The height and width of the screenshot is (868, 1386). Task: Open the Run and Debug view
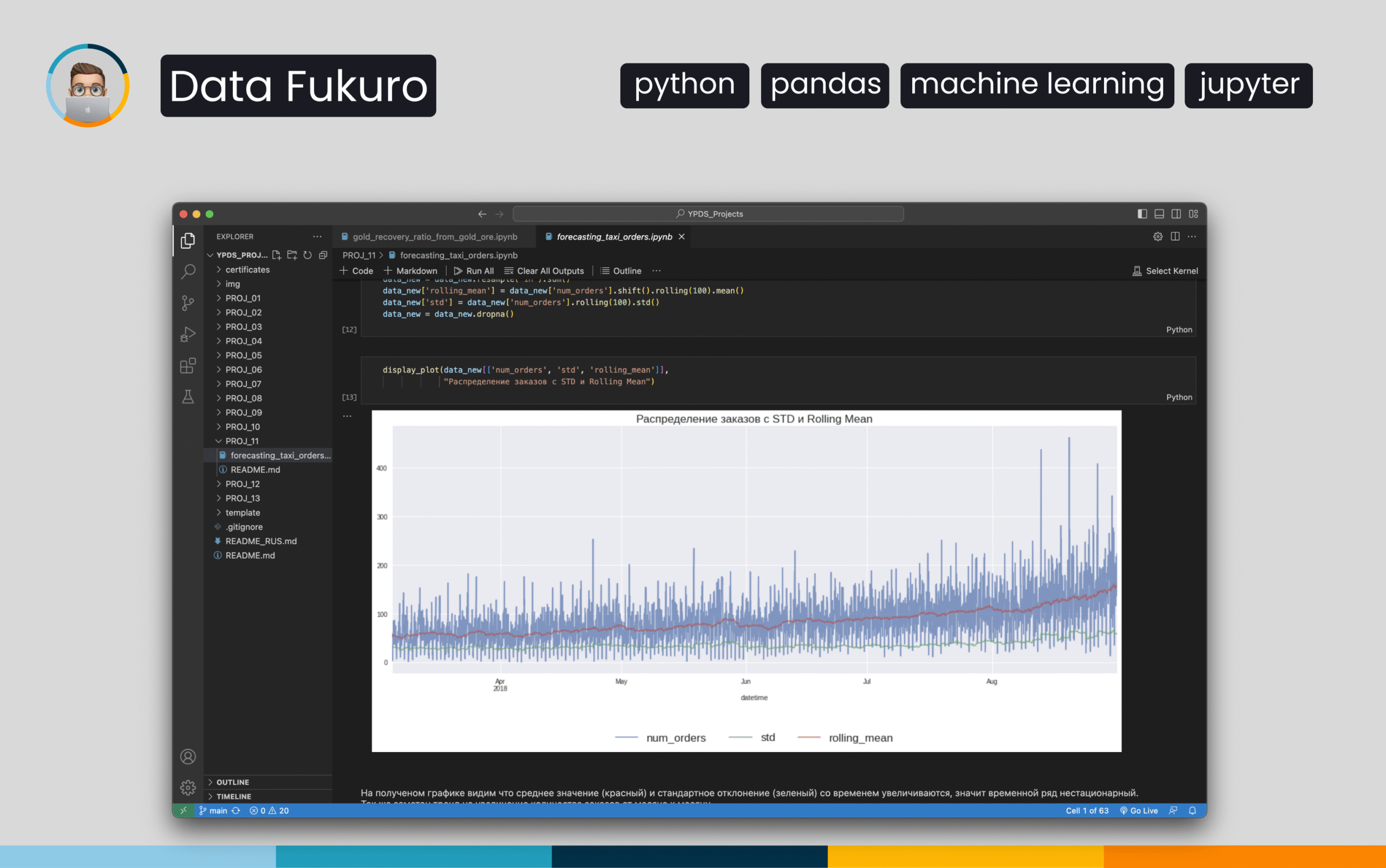pyautogui.click(x=188, y=334)
